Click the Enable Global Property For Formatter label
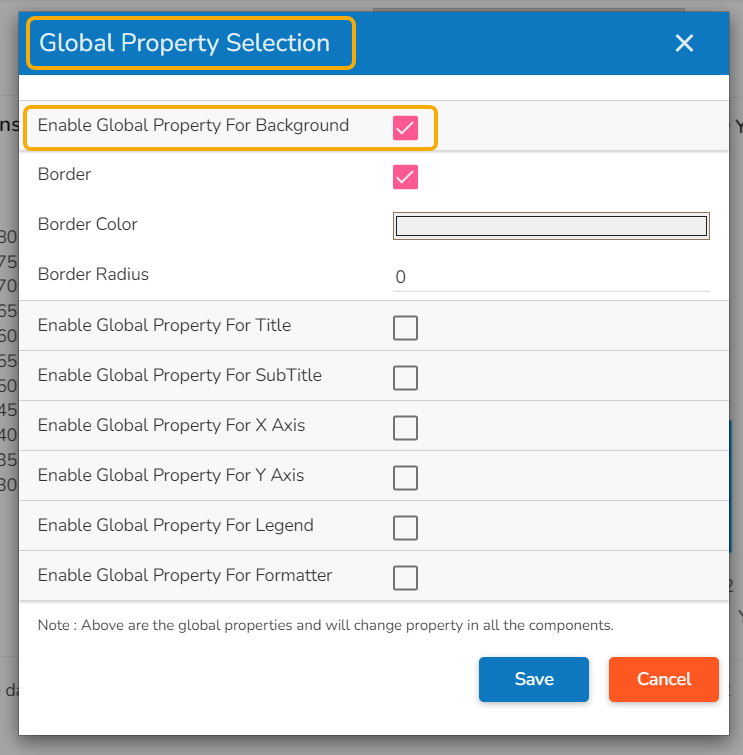This screenshot has height=755, width=743. [x=185, y=575]
